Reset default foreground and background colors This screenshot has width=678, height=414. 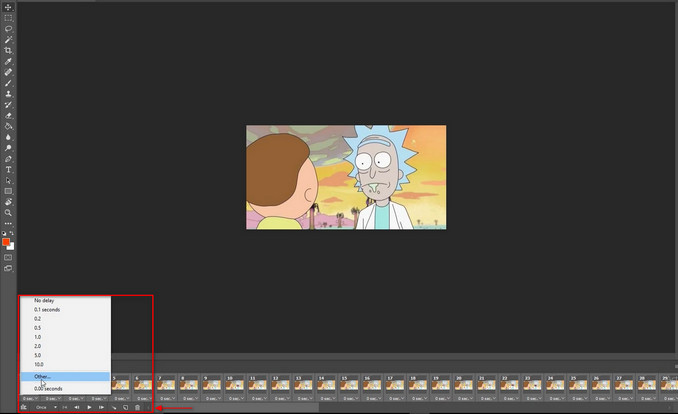(4, 233)
